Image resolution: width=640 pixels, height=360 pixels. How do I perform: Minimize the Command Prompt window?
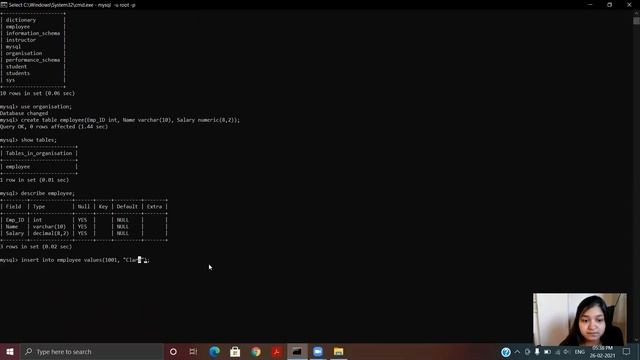pos(590,5)
